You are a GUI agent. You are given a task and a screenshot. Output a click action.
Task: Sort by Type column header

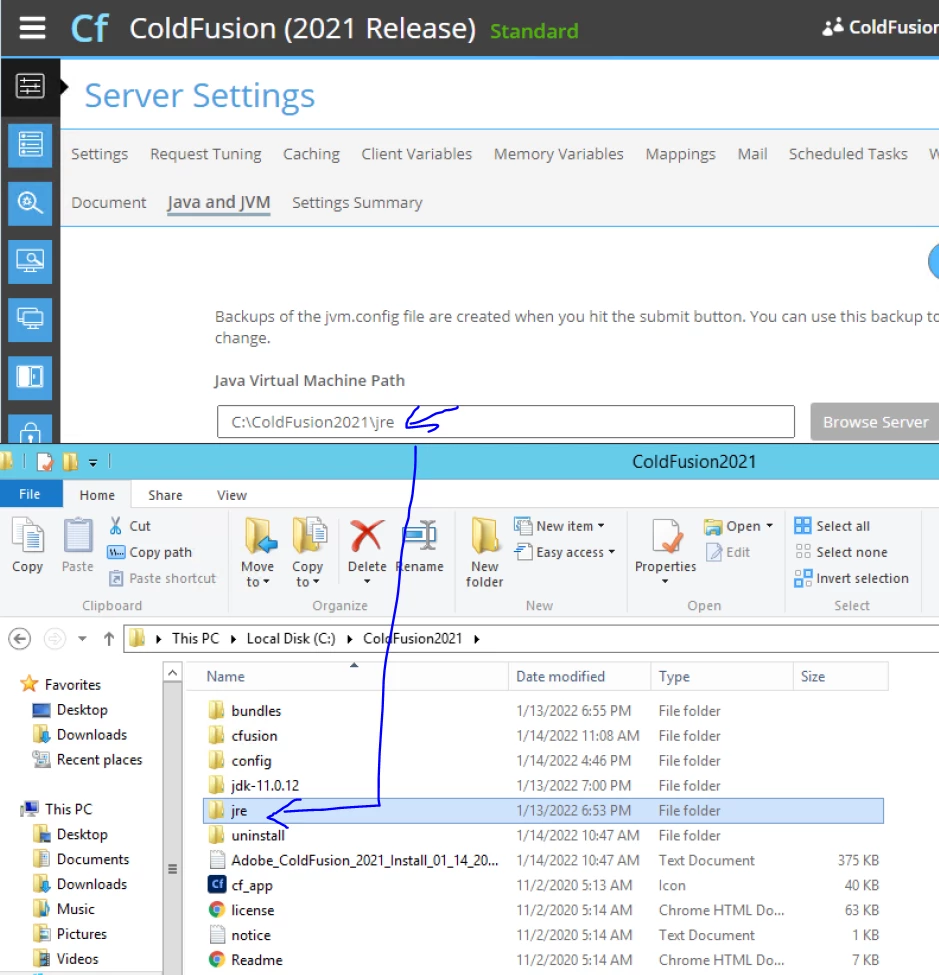[722, 677]
